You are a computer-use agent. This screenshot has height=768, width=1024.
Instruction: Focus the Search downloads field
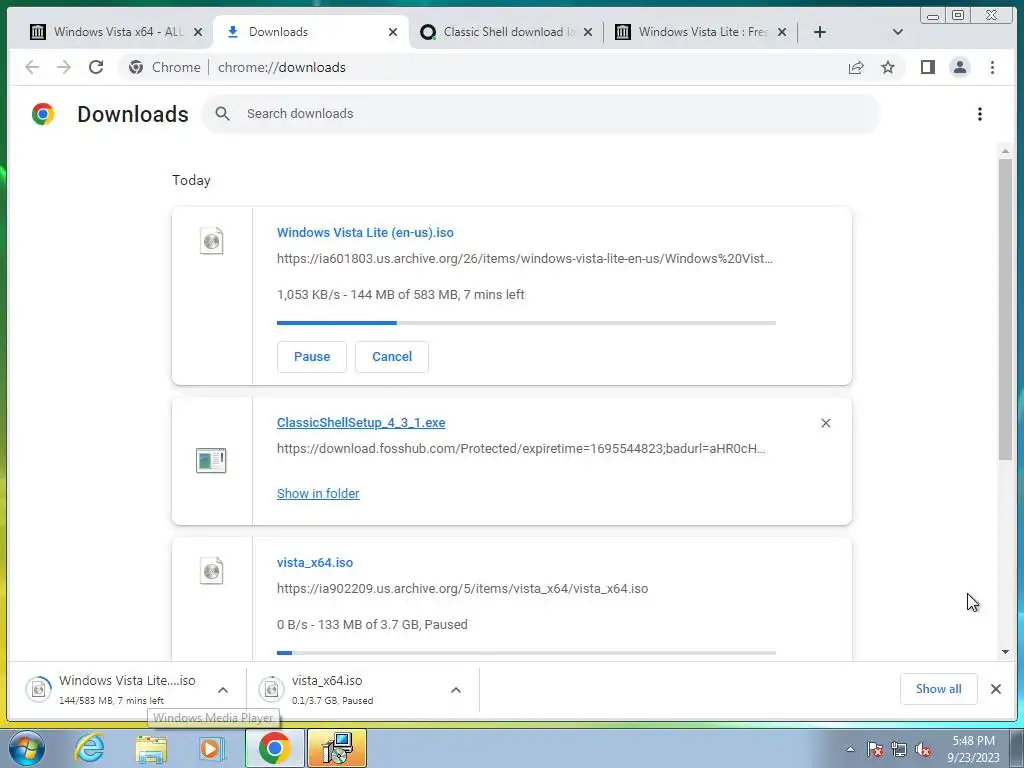541,114
